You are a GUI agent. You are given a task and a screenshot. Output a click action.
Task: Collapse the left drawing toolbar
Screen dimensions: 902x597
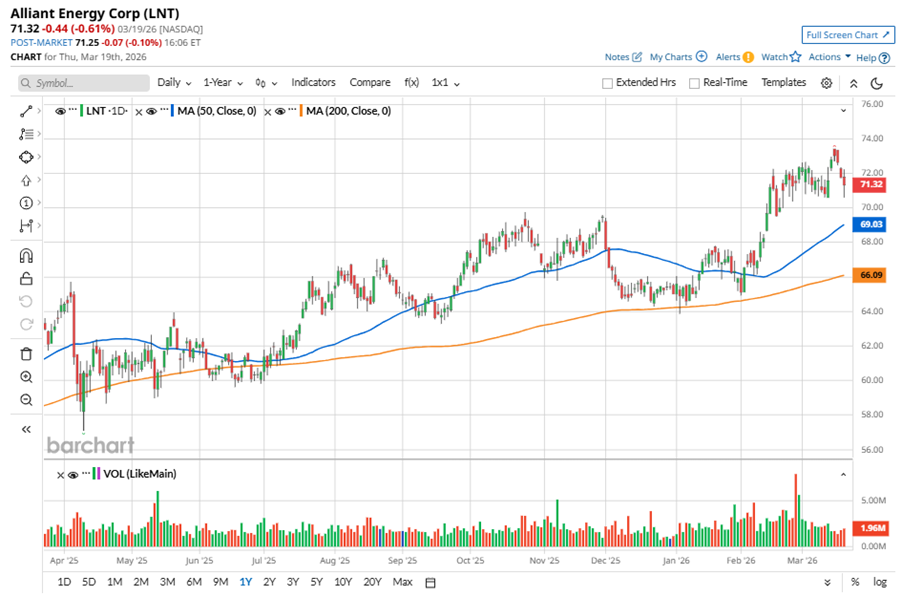(26, 429)
